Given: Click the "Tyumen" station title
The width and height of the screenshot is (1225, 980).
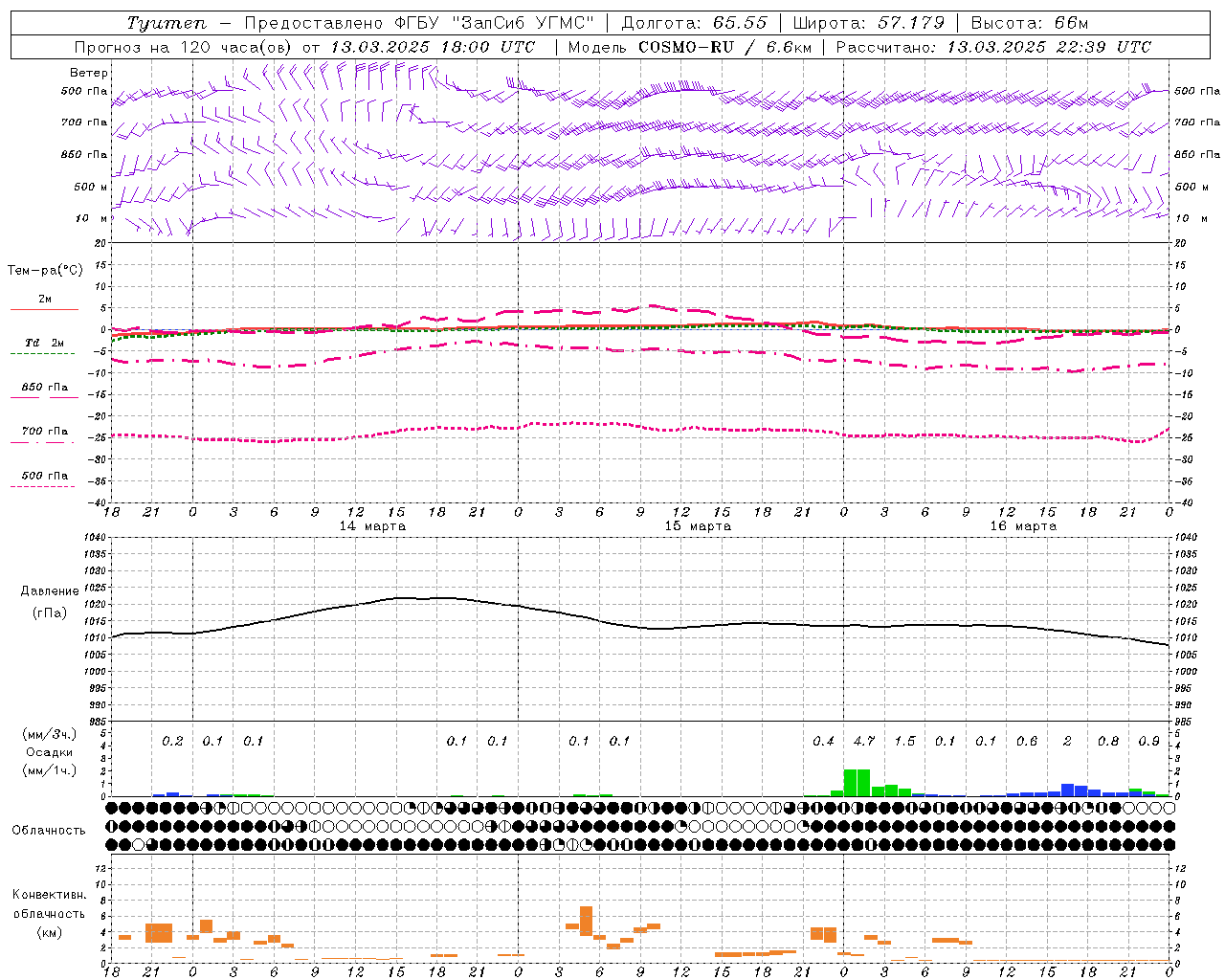Looking at the screenshot, I should pyautogui.click(x=167, y=23).
